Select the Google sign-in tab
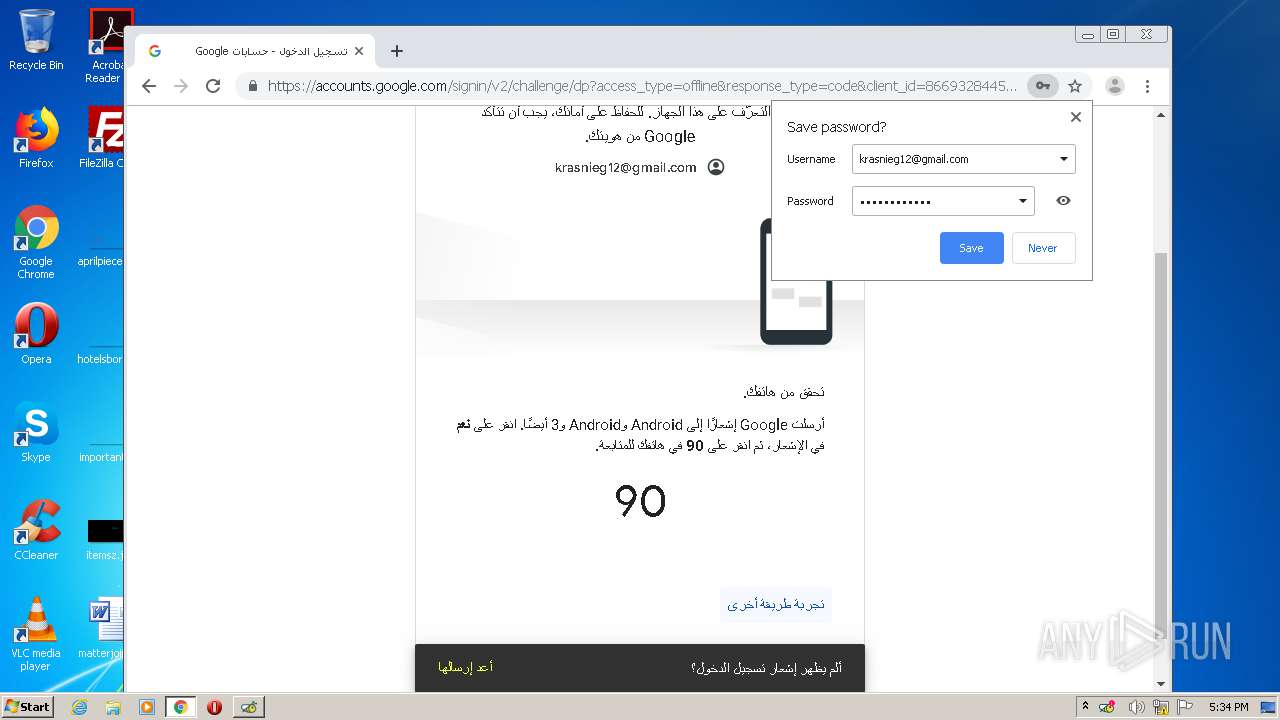The width and height of the screenshot is (1280, 720). point(255,51)
